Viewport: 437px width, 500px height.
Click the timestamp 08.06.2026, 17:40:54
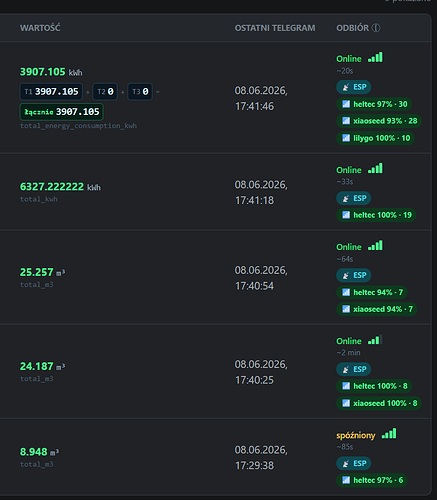pyautogui.click(x=261, y=278)
